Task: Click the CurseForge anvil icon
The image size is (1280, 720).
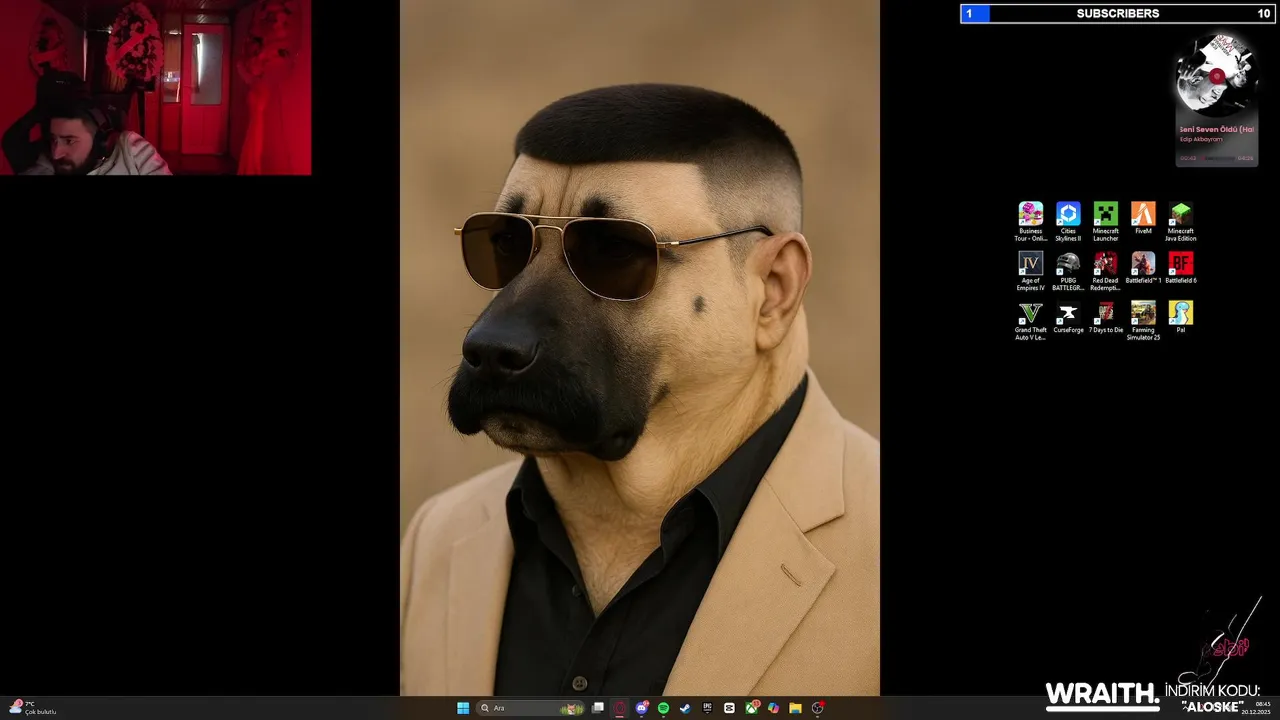Action: 1068,313
